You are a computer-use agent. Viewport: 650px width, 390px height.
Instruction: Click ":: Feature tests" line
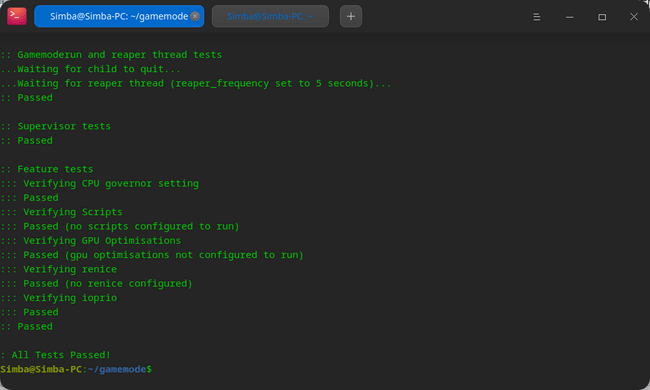pyautogui.click(x=47, y=169)
